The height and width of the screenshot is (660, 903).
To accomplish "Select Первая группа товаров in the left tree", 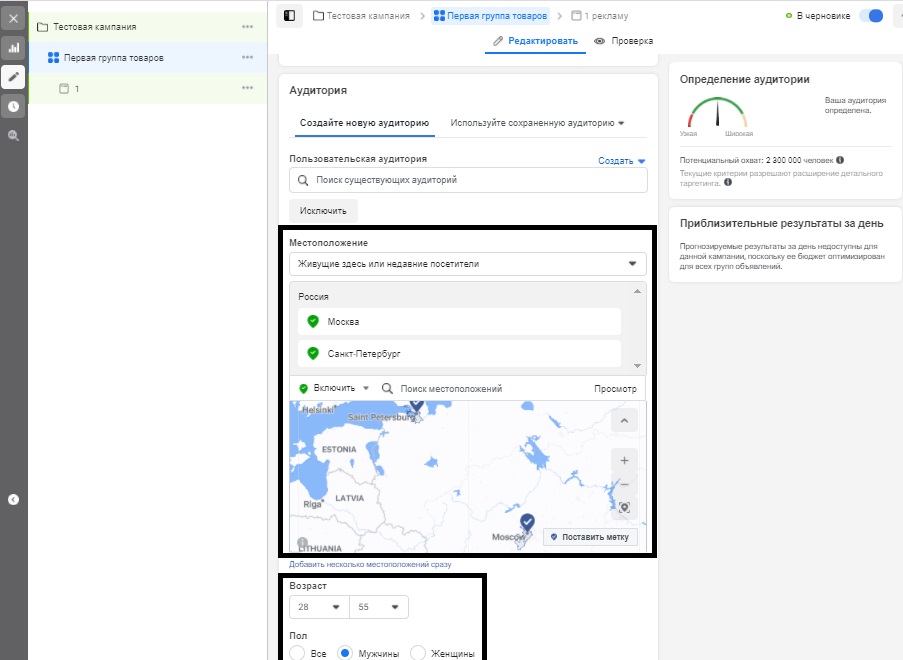I will point(147,58).
